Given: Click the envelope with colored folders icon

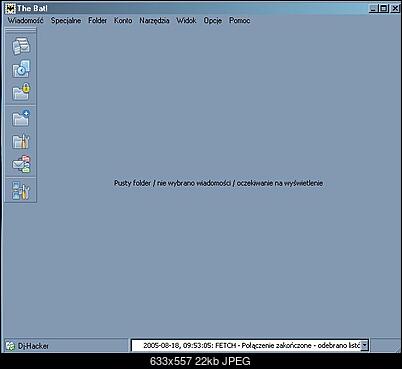Looking at the screenshot, I should tap(21, 164).
